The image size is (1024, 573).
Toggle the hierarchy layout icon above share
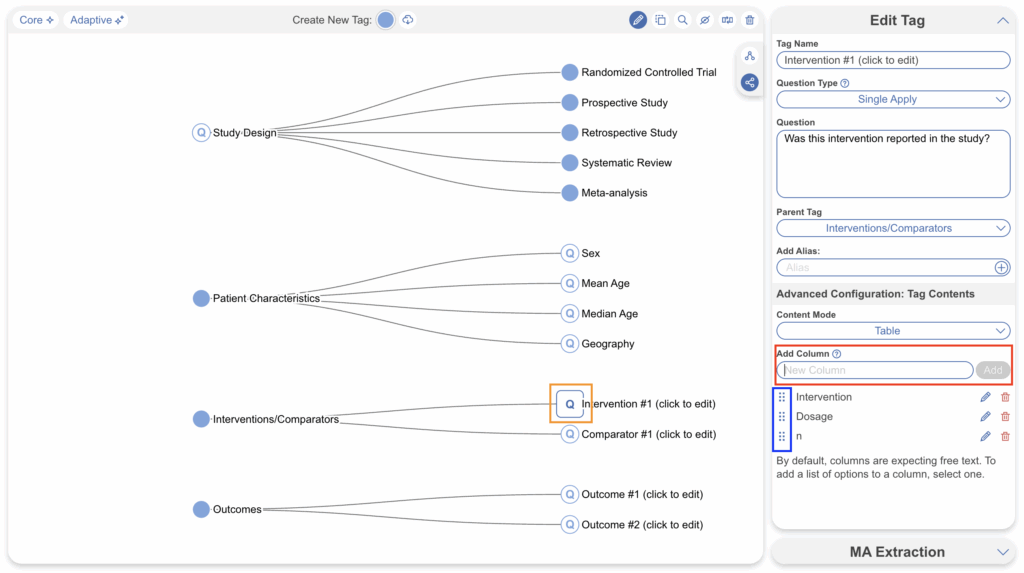pos(749,56)
